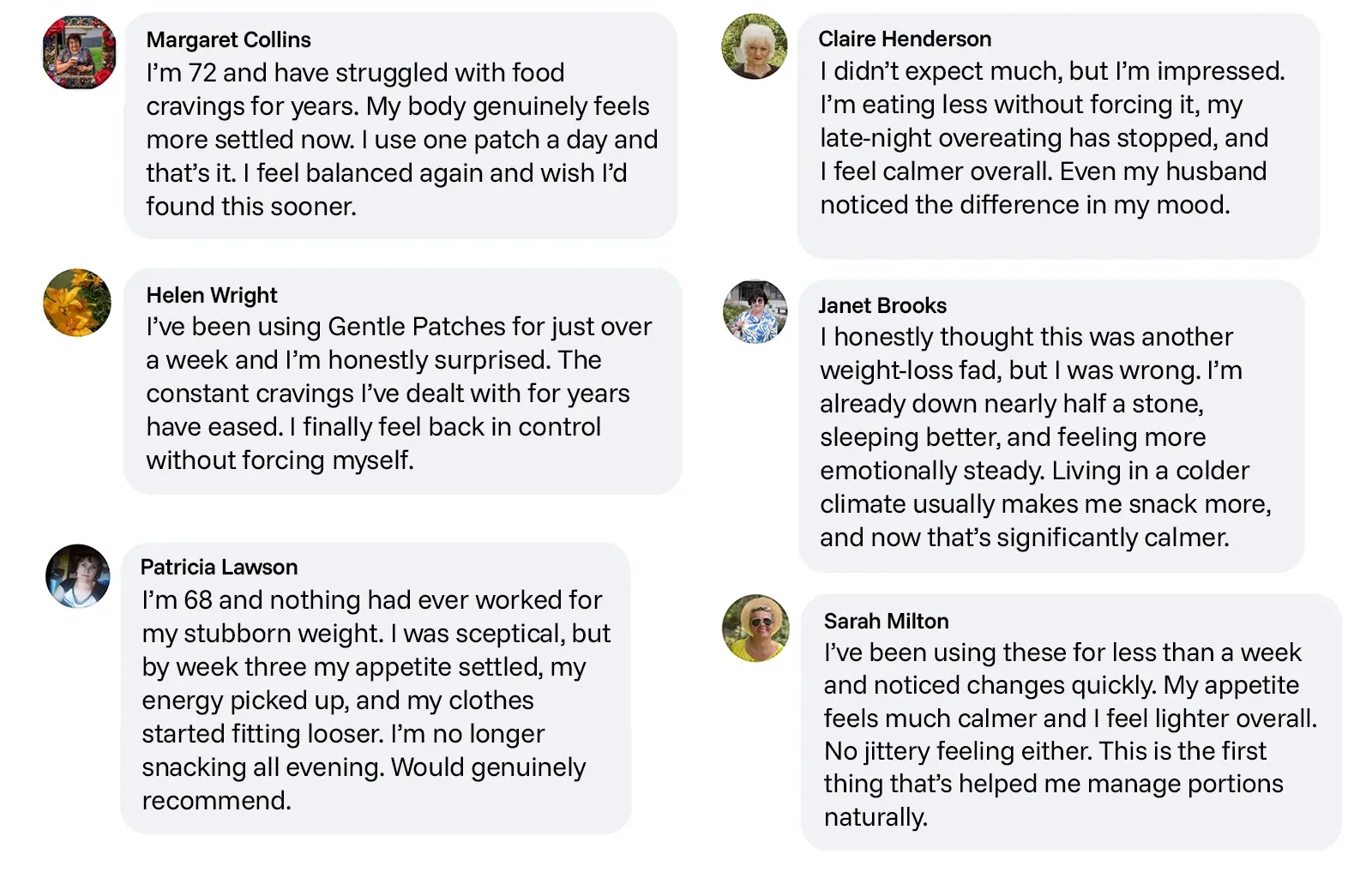This screenshot has height=878, width=1372.
Task: Select Sarah Milton's avatar with straw hat
Action: tap(755, 628)
